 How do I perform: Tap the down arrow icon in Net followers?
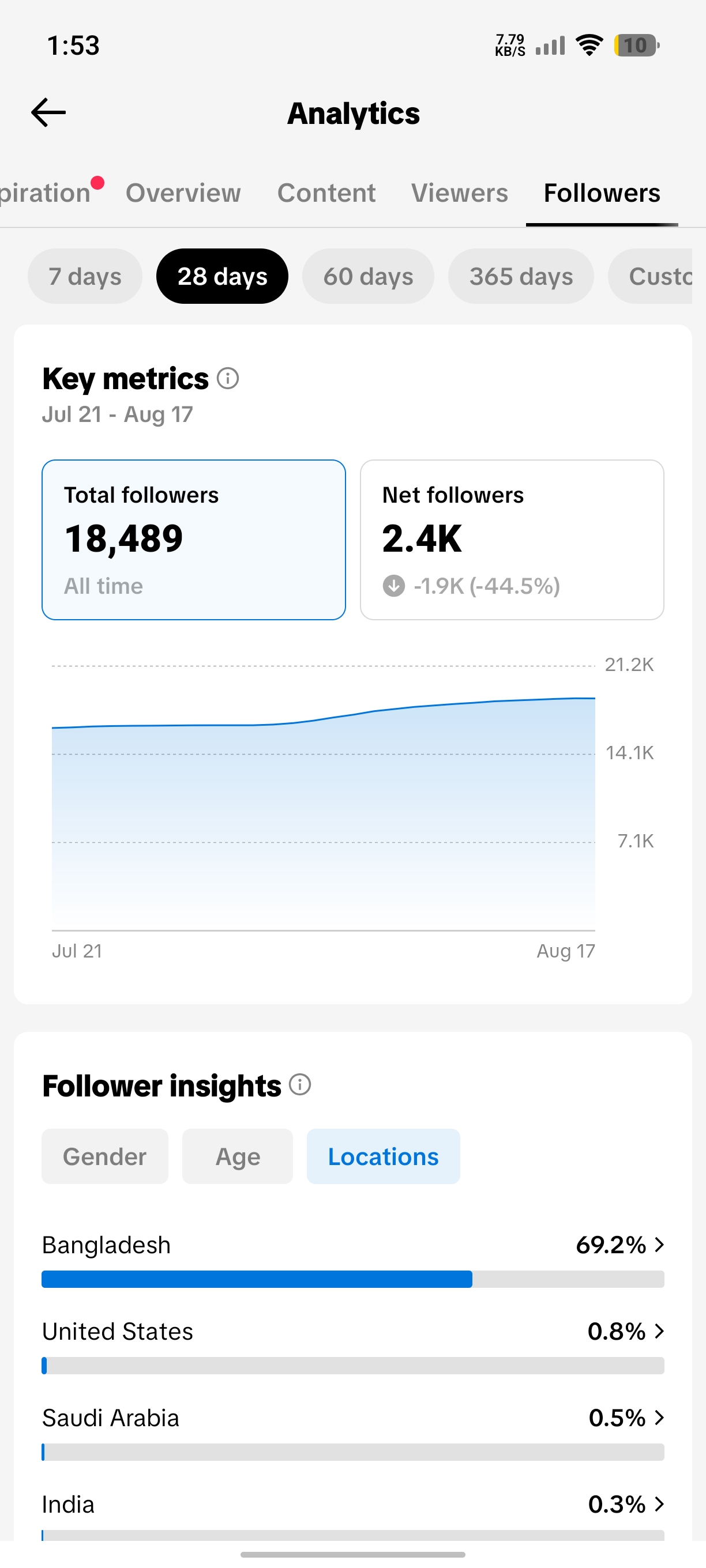click(x=393, y=586)
